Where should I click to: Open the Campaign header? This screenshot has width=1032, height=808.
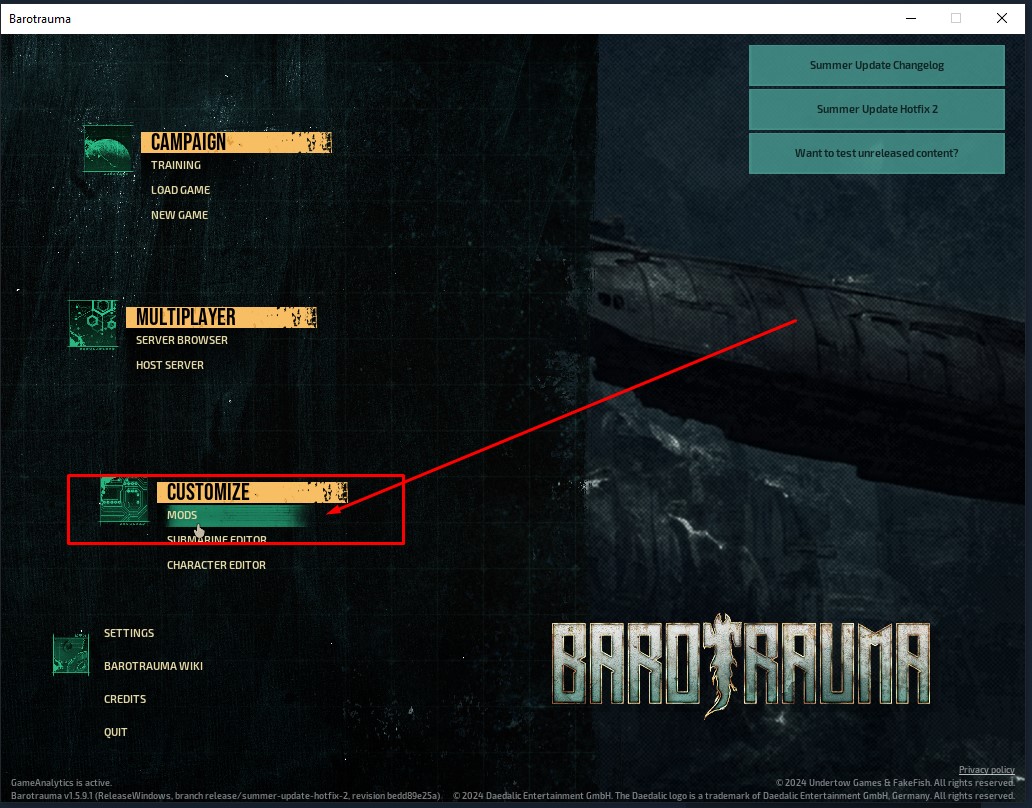click(x=236, y=142)
